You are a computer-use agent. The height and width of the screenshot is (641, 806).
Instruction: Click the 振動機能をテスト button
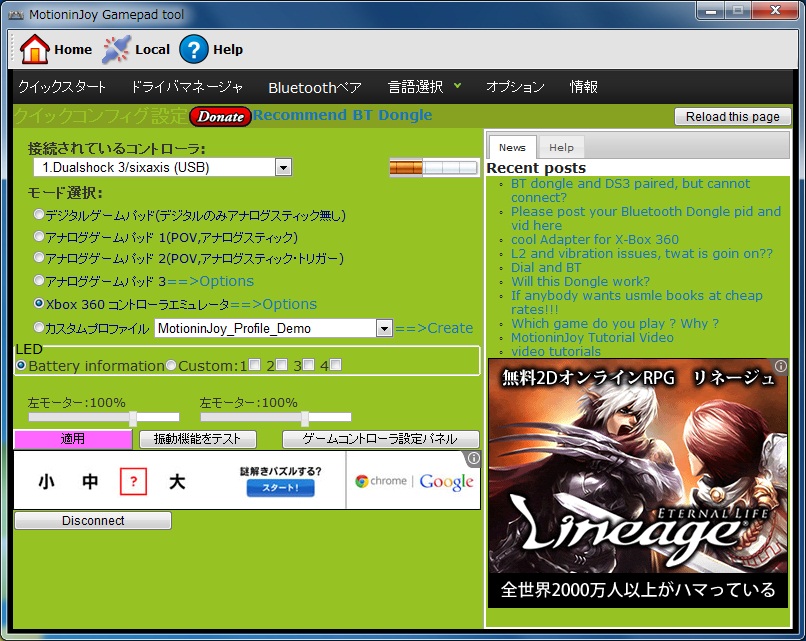click(197, 439)
